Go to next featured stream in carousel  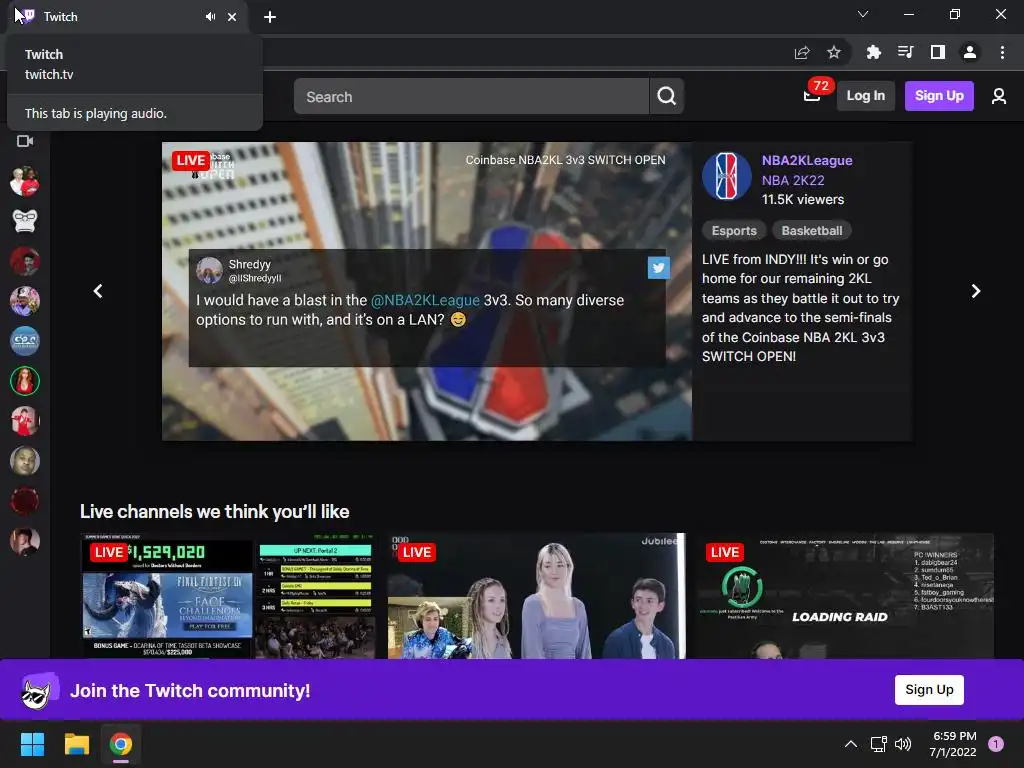tap(976, 291)
